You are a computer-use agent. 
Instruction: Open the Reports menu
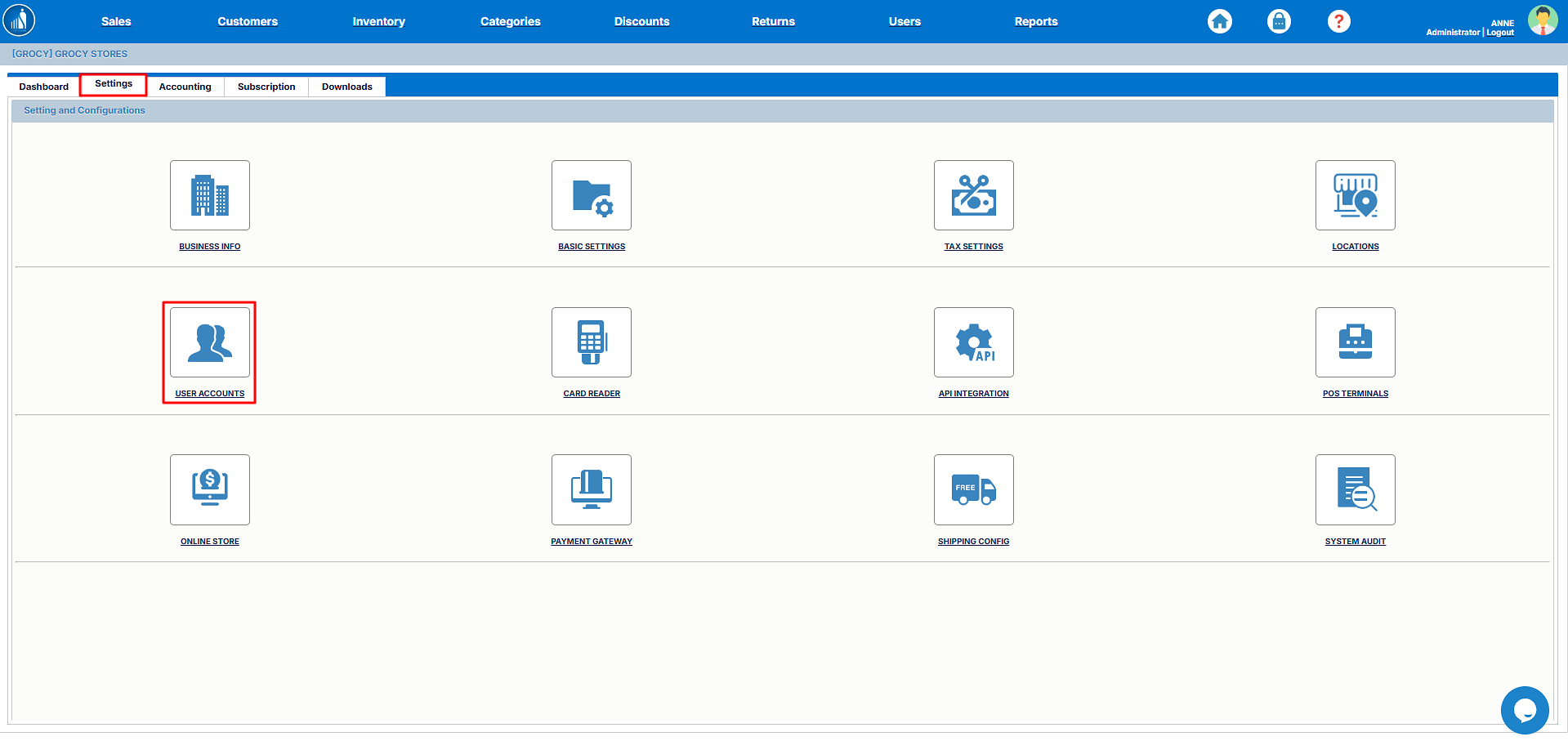coord(1035,21)
